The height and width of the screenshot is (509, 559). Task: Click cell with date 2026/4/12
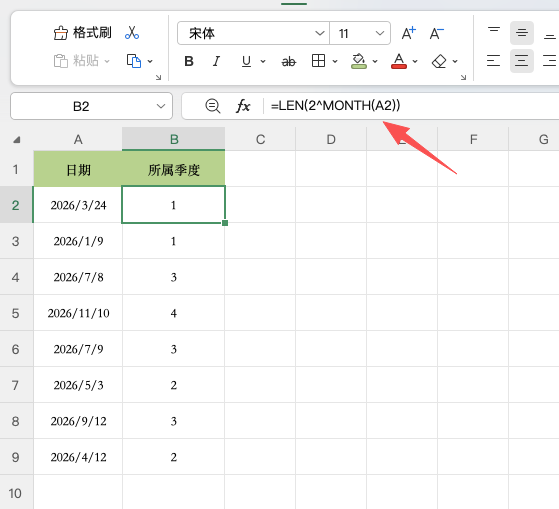click(x=78, y=457)
